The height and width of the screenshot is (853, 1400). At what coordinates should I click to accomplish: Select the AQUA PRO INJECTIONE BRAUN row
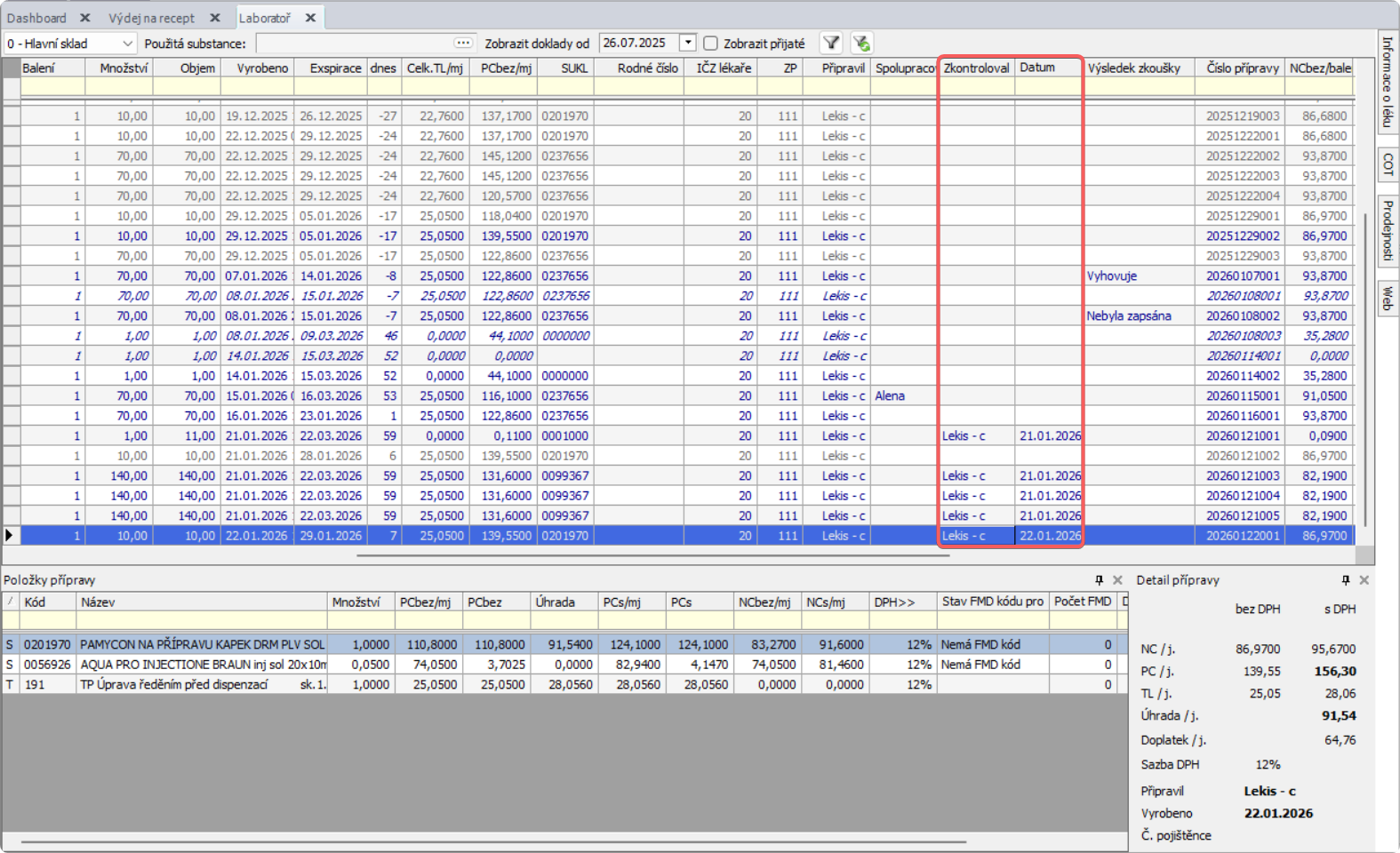coord(203,665)
